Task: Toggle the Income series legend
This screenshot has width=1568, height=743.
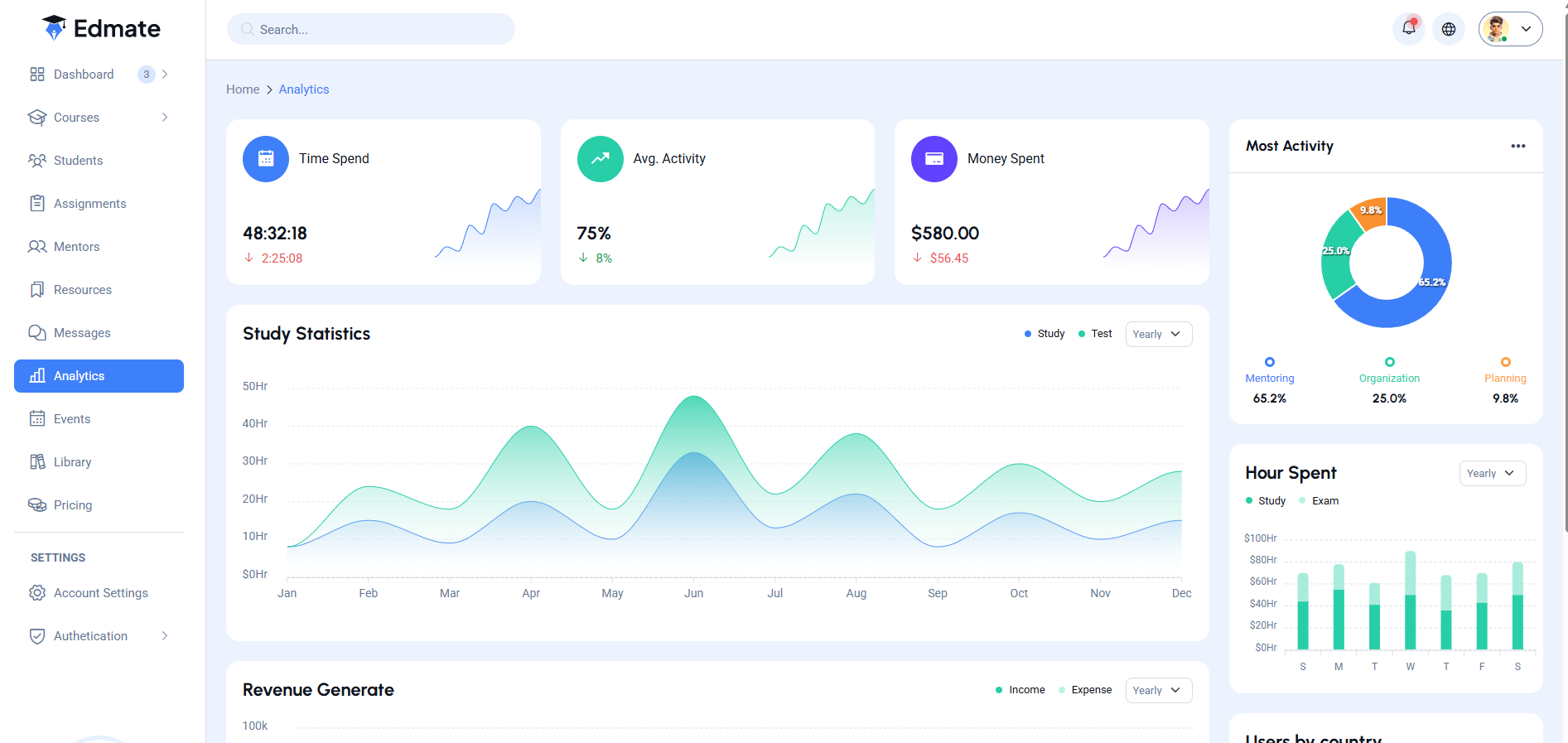Action: click(1020, 690)
